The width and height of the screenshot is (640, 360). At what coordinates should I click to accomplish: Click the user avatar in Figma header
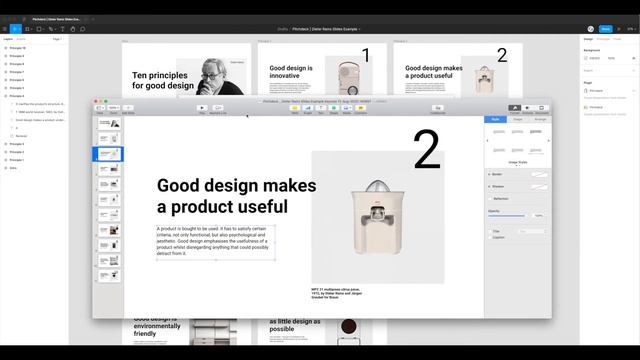point(591,29)
